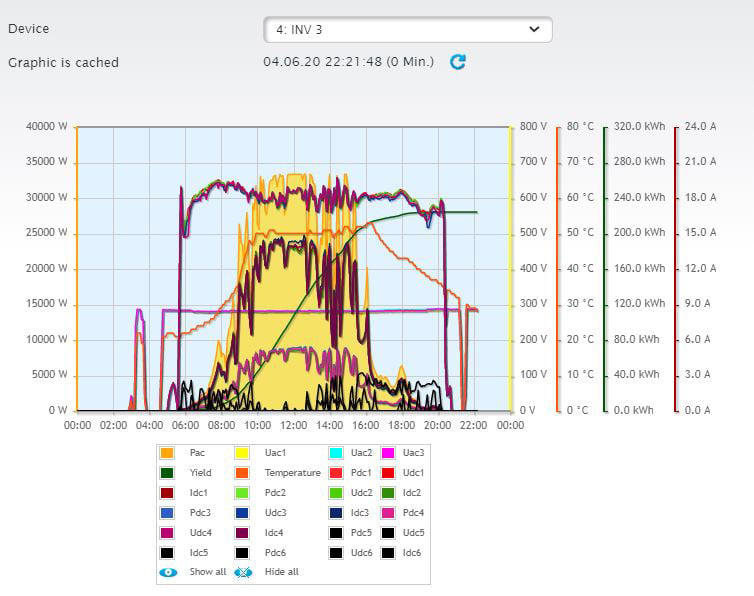Toggle the Udc6 black swatch
Viewport: 754px width, 596px height.
[336, 553]
